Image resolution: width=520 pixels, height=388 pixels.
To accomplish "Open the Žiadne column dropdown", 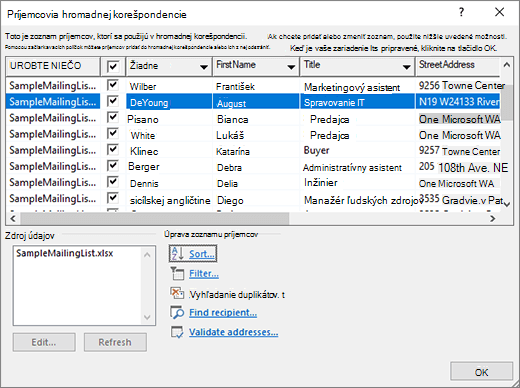I will [x=204, y=67].
